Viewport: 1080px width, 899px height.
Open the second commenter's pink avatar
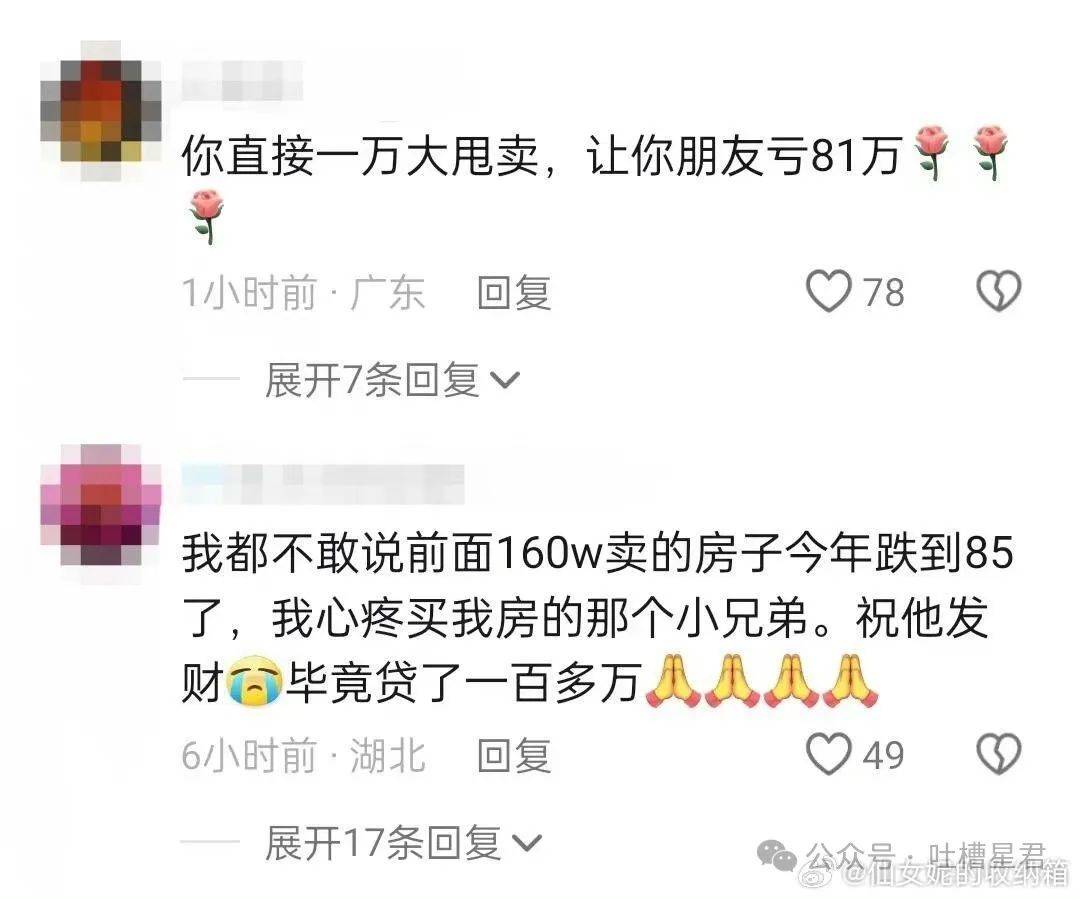pyautogui.click(x=101, y=506)
